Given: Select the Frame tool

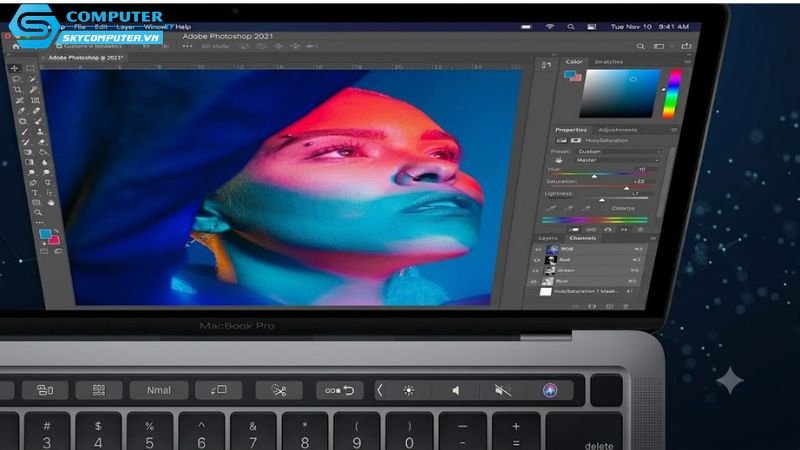Looking at the screenshot, I should pos(35,100).
